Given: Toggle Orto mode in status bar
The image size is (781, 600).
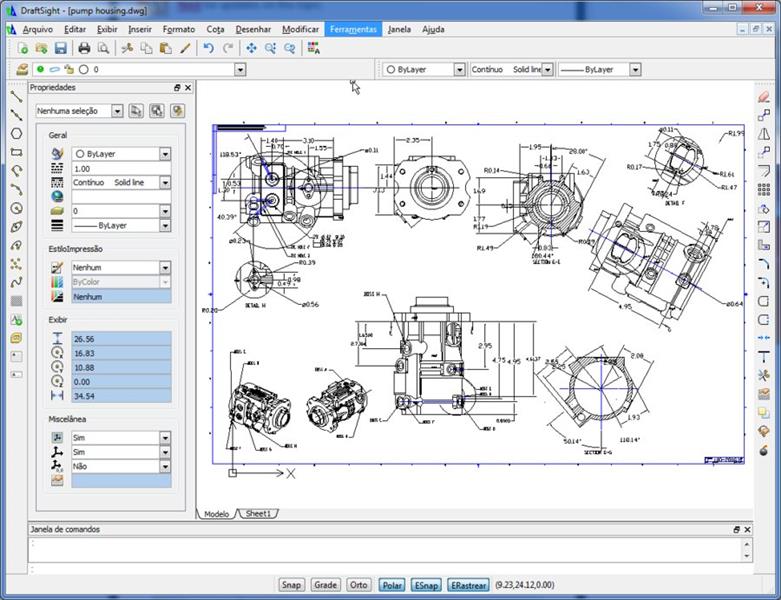Looking at the screenshot, I should [x=358, y=585].
